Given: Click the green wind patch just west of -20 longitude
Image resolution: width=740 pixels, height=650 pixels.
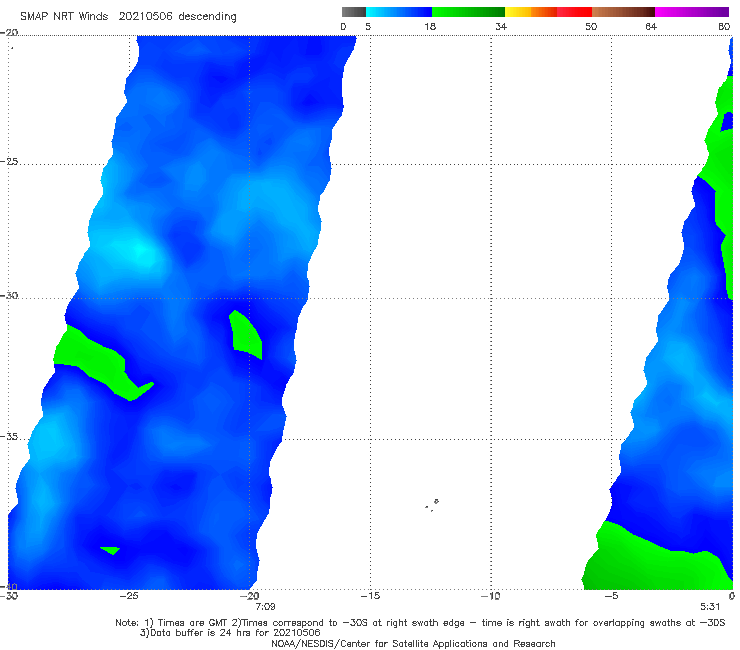Looking at the screenshot, I should [245, 336].
